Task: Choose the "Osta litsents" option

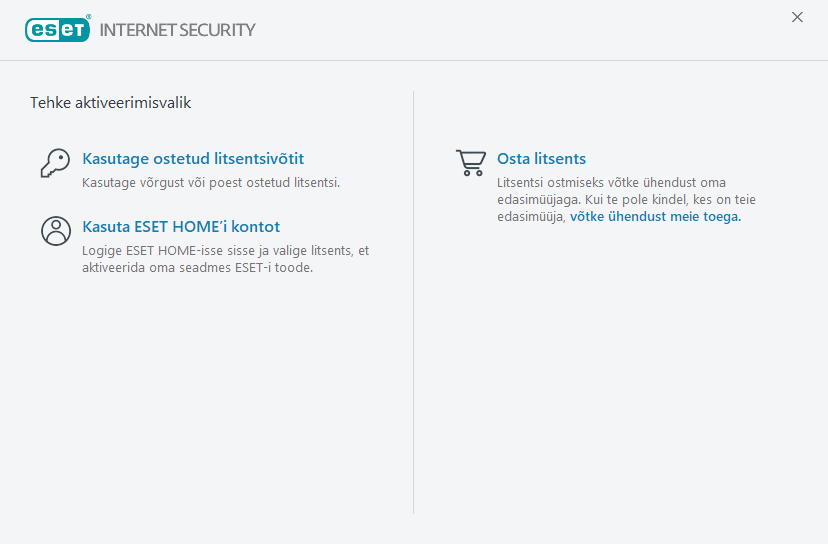Action: click(x=541, y=159)
